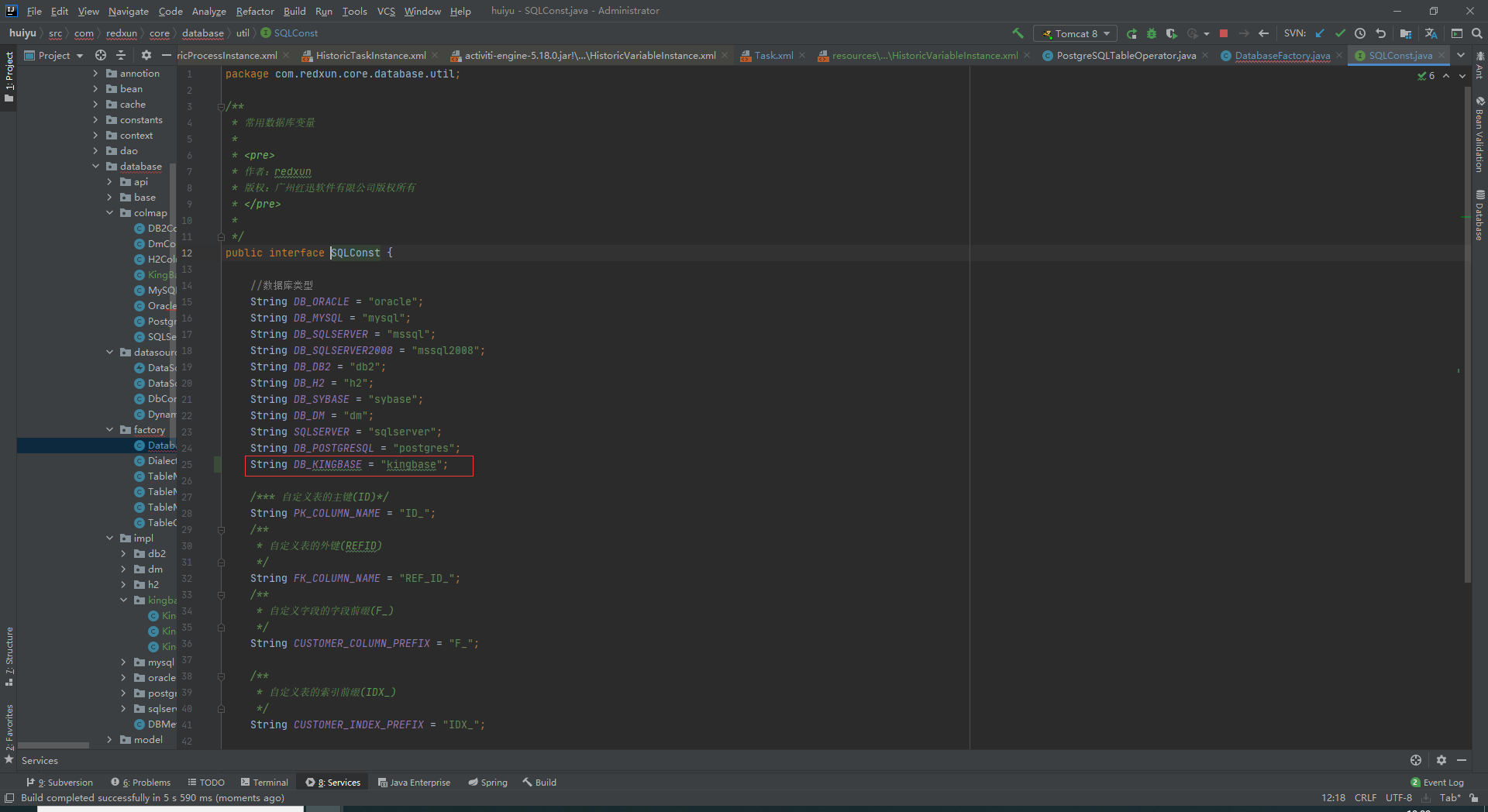Revert changes with rollback arrow icon
The height and width of the screenshot is (812, 1488).
pyautogui.click(x=1380, y=33)
